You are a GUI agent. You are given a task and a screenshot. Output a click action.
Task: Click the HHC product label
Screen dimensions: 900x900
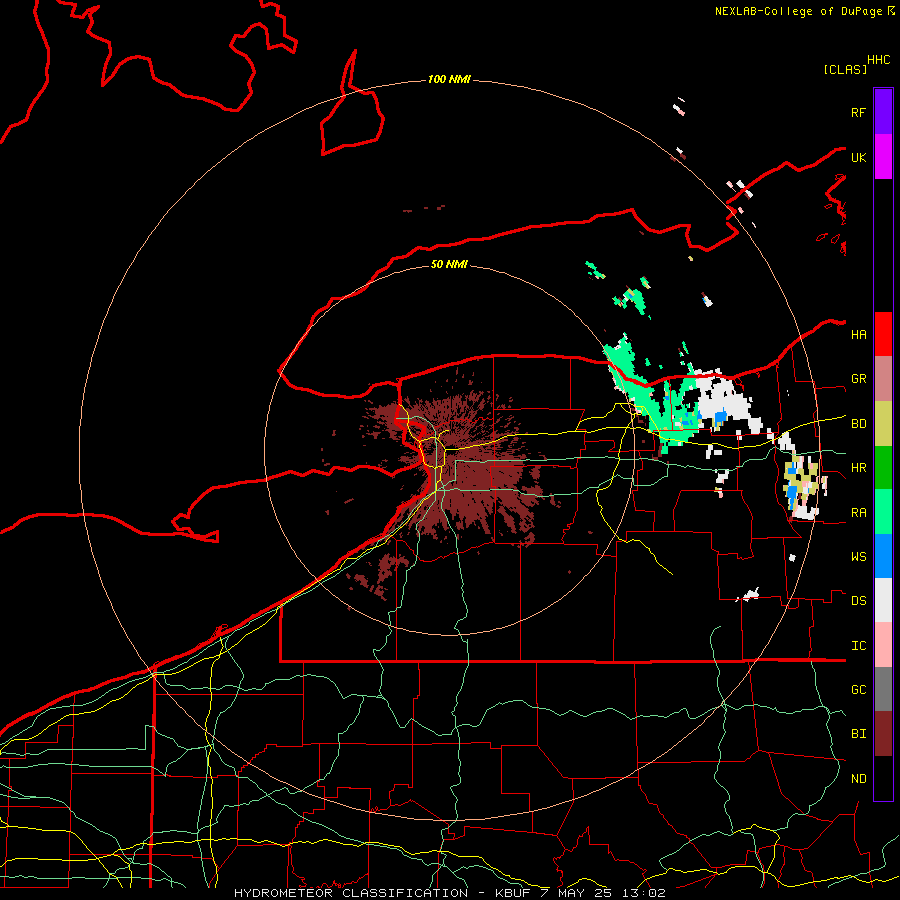pos(878,60)
